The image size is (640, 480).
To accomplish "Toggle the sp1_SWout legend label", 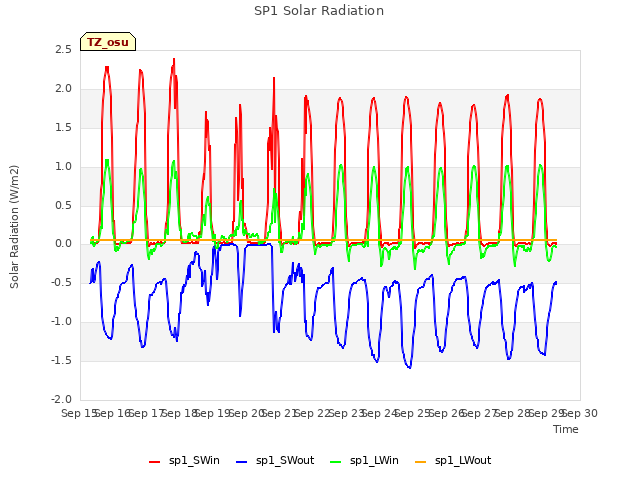I will point(285,461).
